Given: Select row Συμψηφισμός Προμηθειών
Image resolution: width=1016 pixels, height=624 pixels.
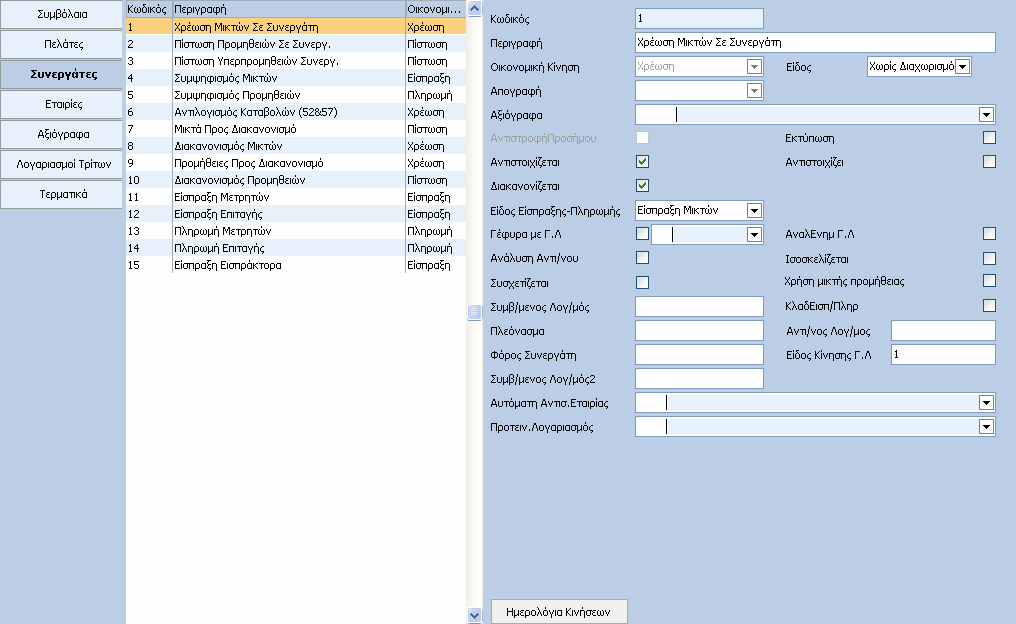Looking at the screenshot, I should pos(295,95).
